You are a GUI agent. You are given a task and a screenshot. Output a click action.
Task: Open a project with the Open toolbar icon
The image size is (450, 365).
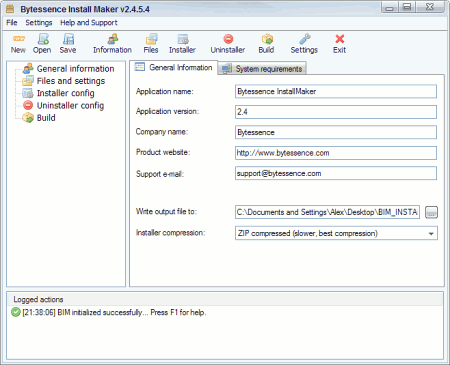(x=42, y=44)
